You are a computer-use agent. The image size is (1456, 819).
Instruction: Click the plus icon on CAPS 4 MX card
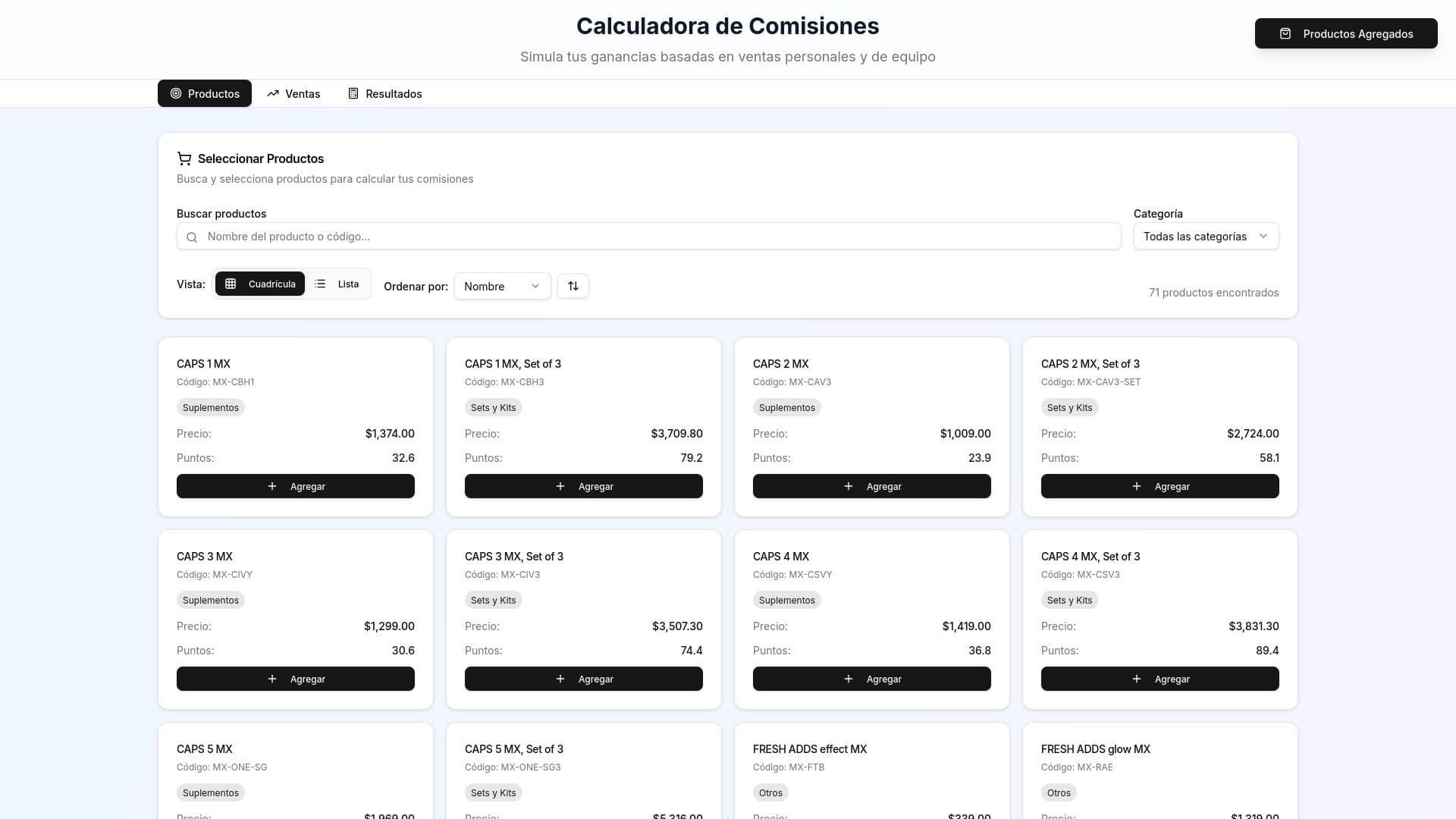(849, 679)
